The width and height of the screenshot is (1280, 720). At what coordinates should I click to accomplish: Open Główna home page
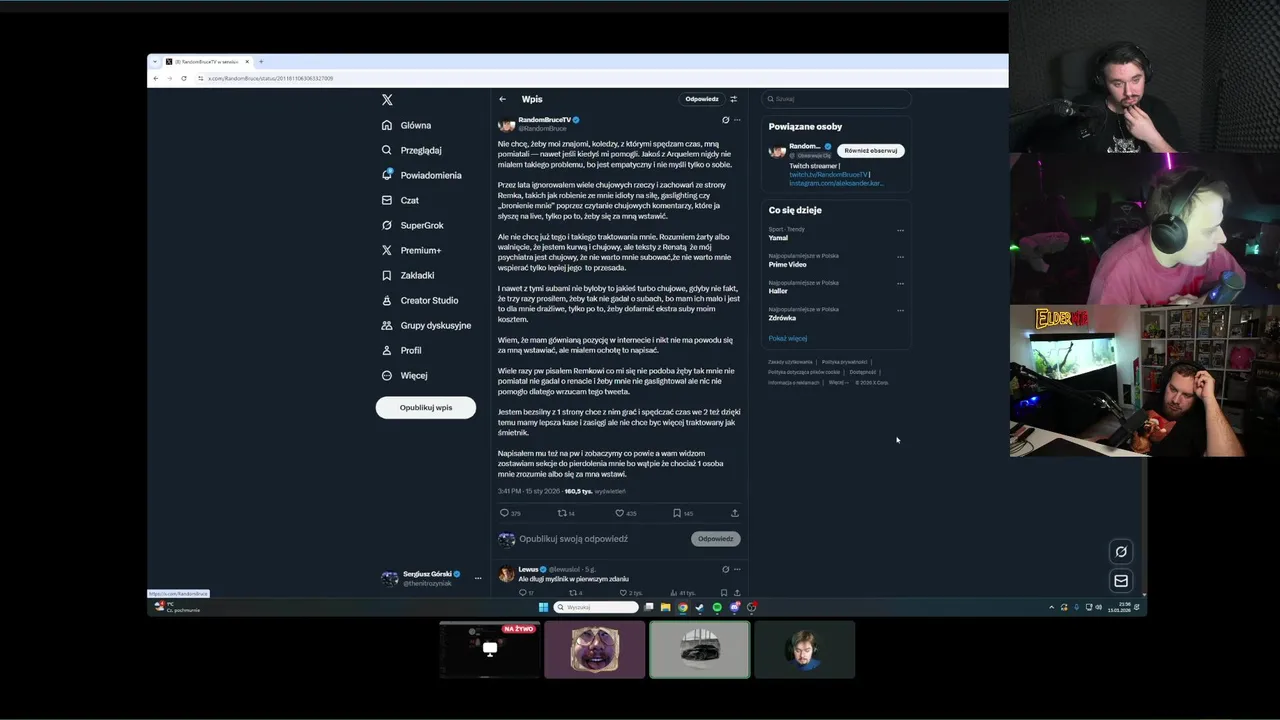406,125
